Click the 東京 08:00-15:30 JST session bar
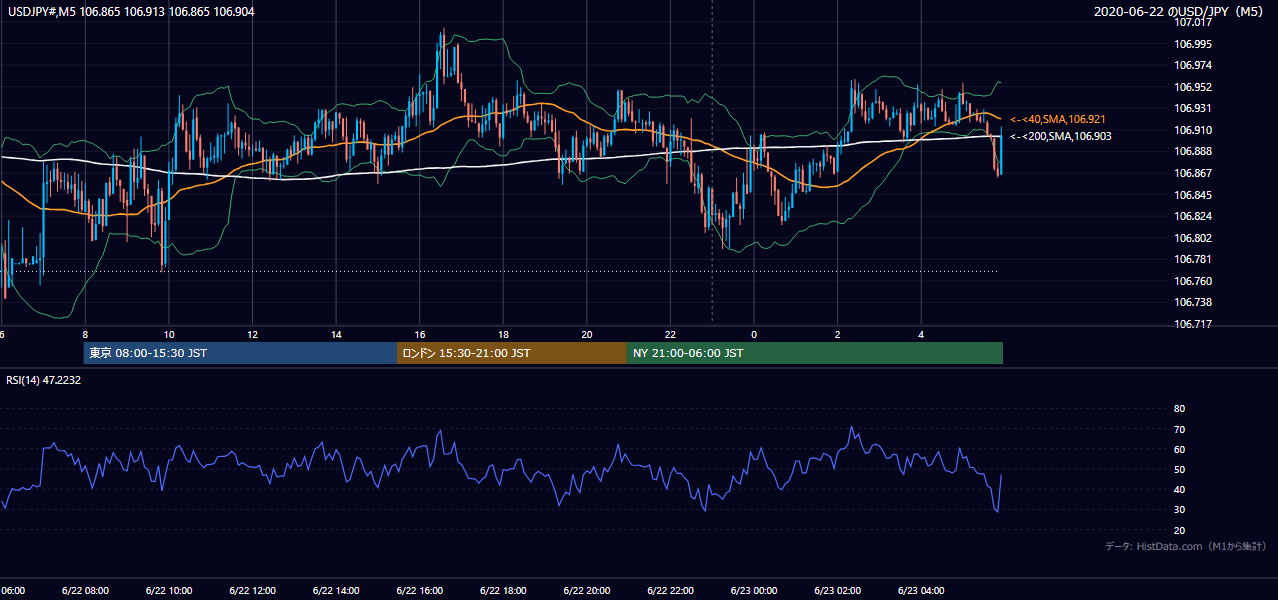Image resolution: width=1278 pixels, height=600 pixels. (240, 353)
